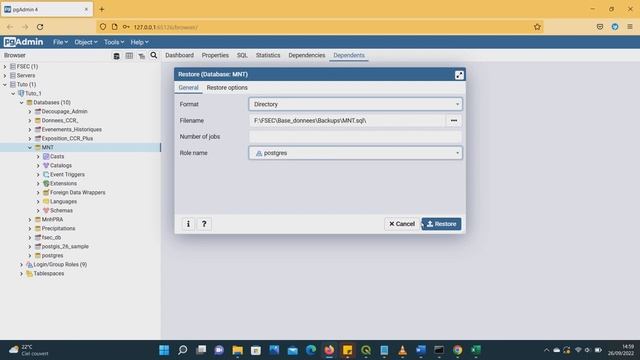Switch to the Restore options tab
640x360 pixels.
click(227, 87)
